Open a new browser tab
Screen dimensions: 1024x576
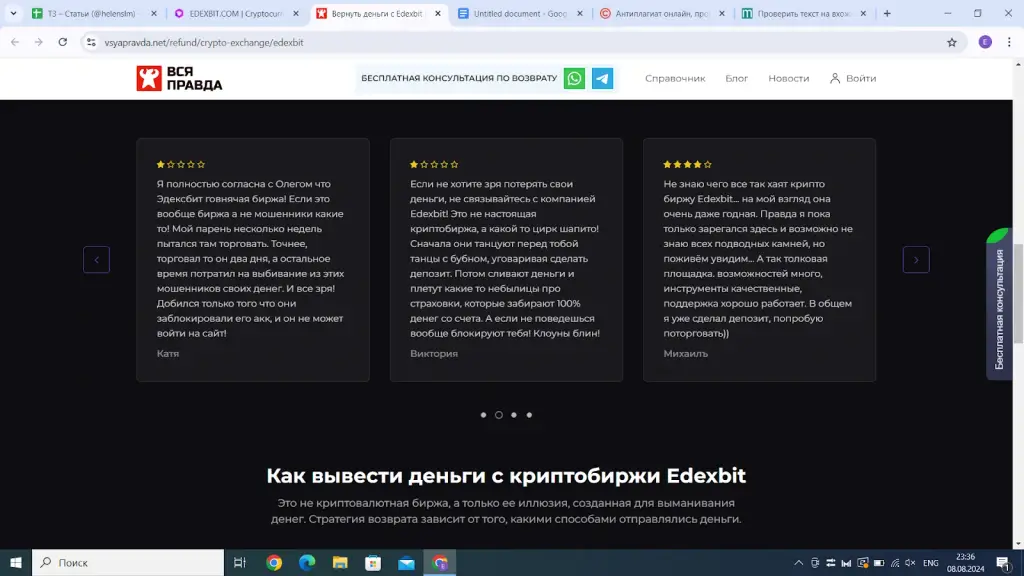click(x=887, y=13)
